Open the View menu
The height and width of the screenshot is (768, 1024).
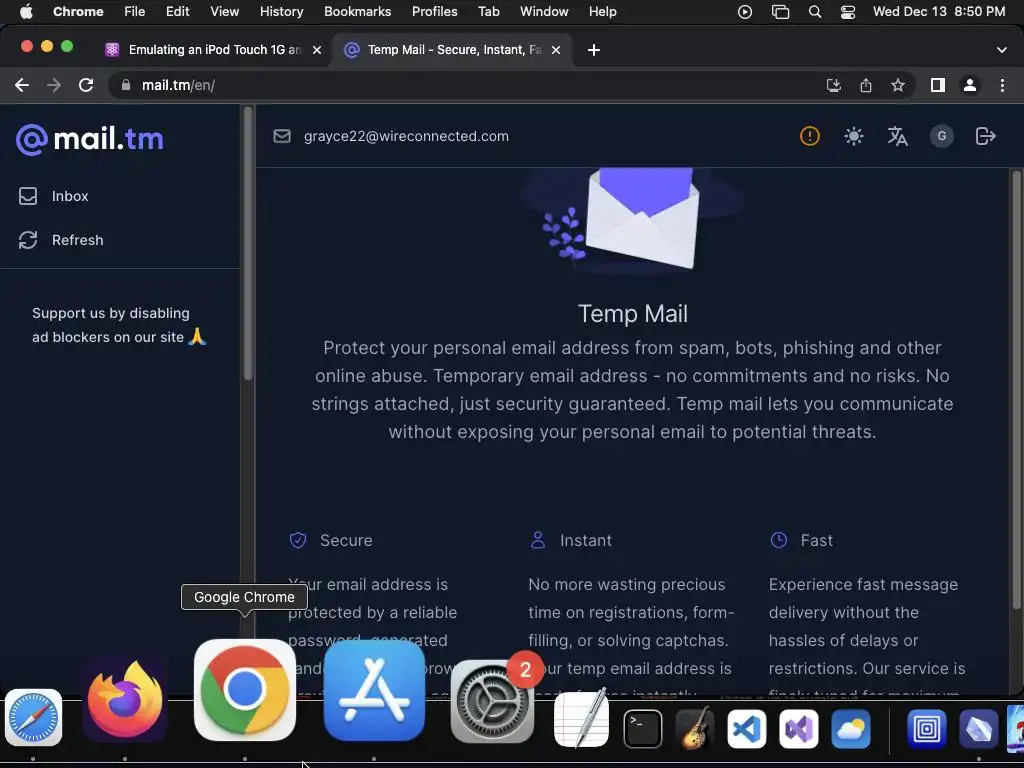pyautogui.click(x=225, y=11)
